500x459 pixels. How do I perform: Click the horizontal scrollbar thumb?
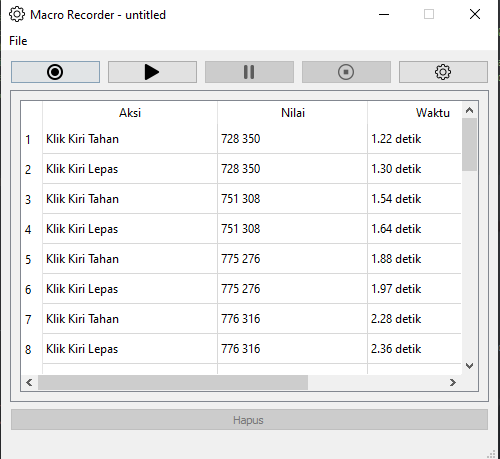click(x=173, y=382)
